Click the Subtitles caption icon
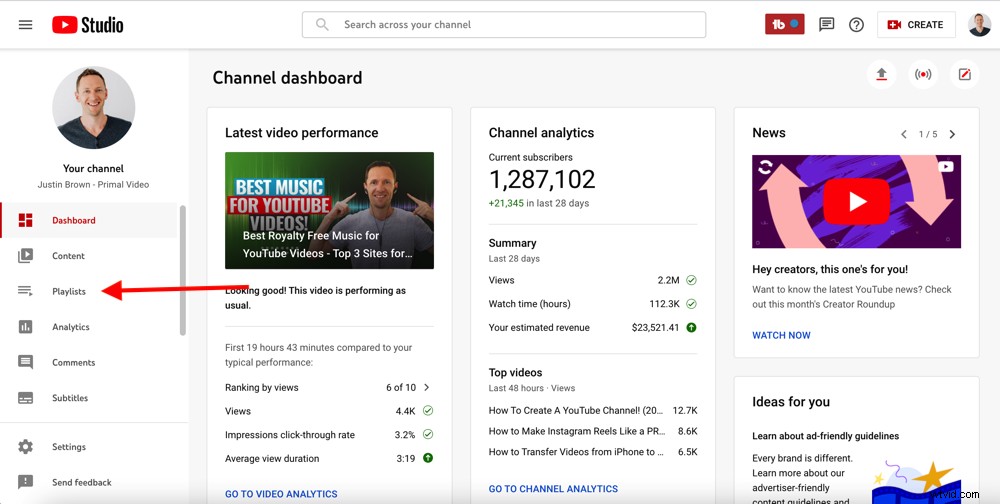This screenshot has width=1000, height=504. [26, 398]
